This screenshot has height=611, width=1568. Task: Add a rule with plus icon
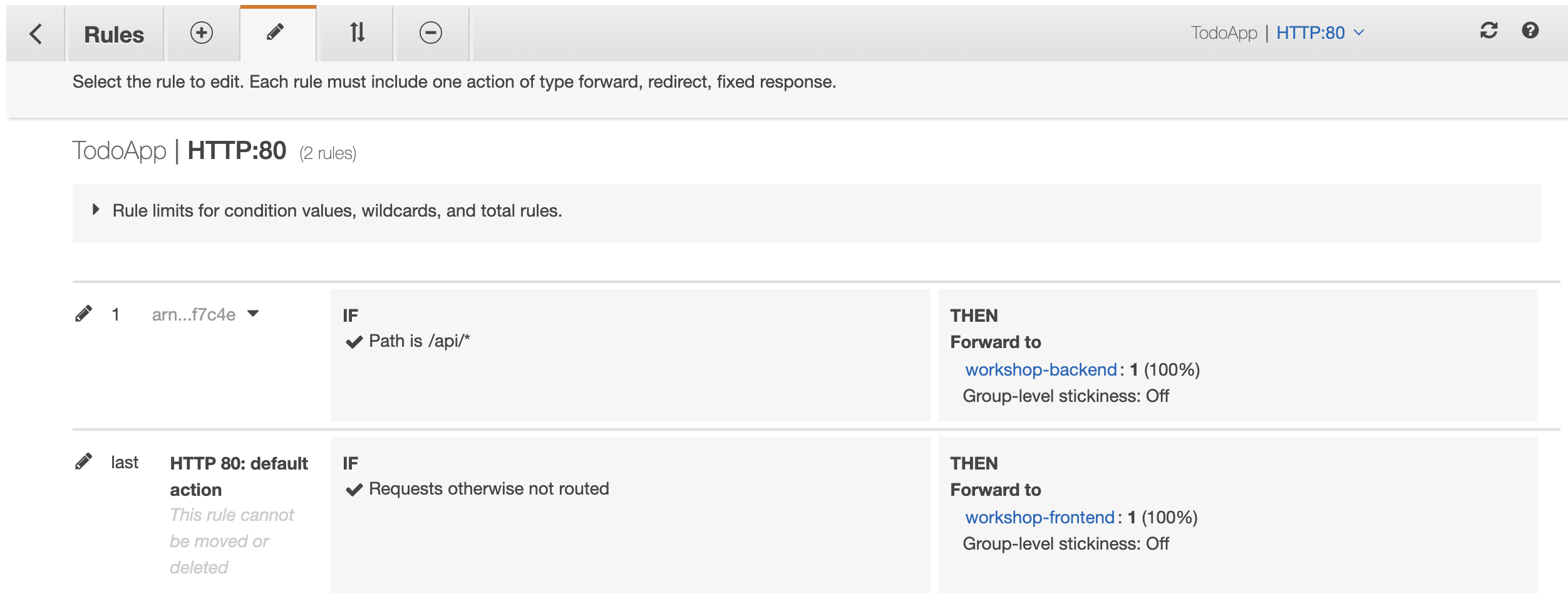coord(202,33)
